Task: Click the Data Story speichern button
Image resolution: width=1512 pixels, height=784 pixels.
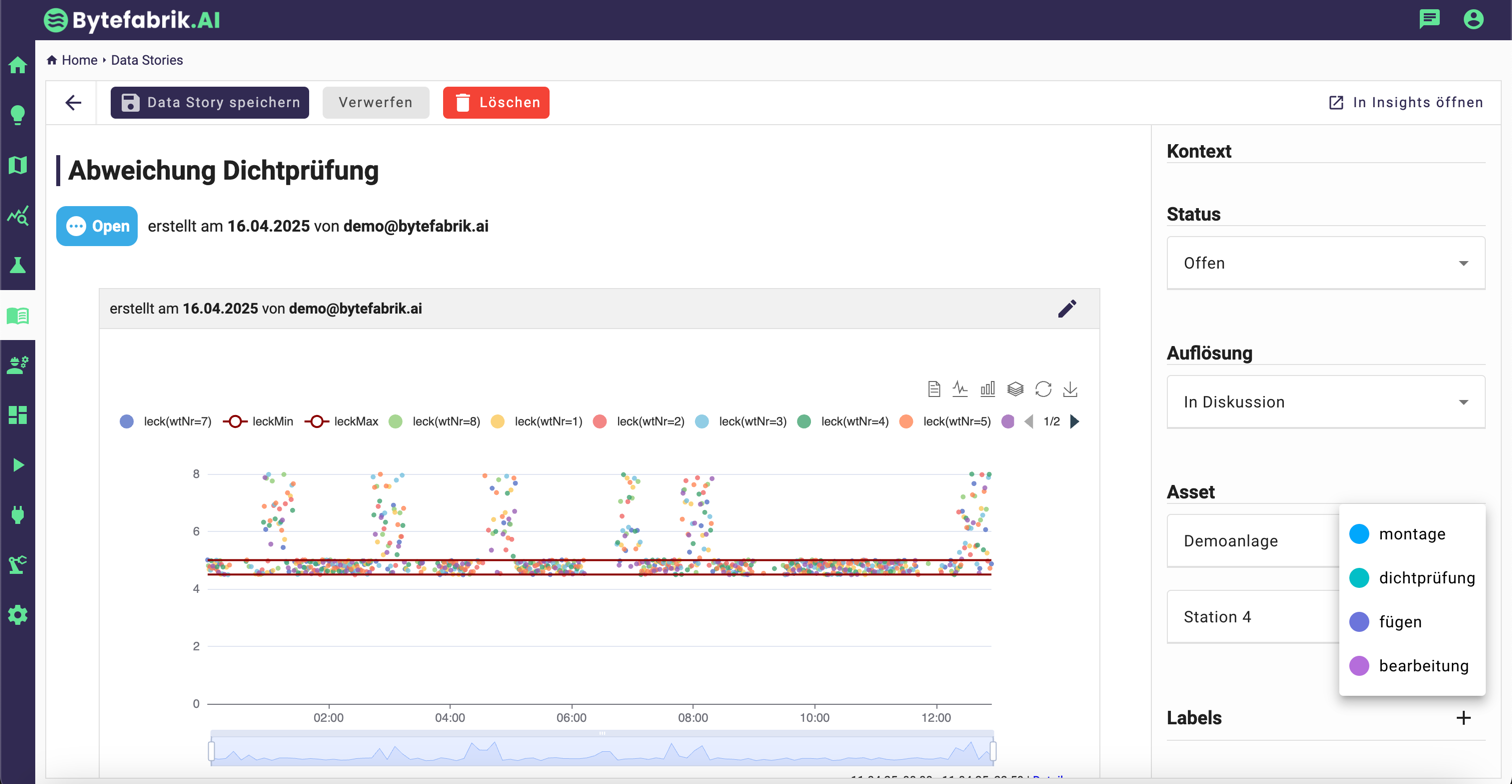Action: coord(210,103)
